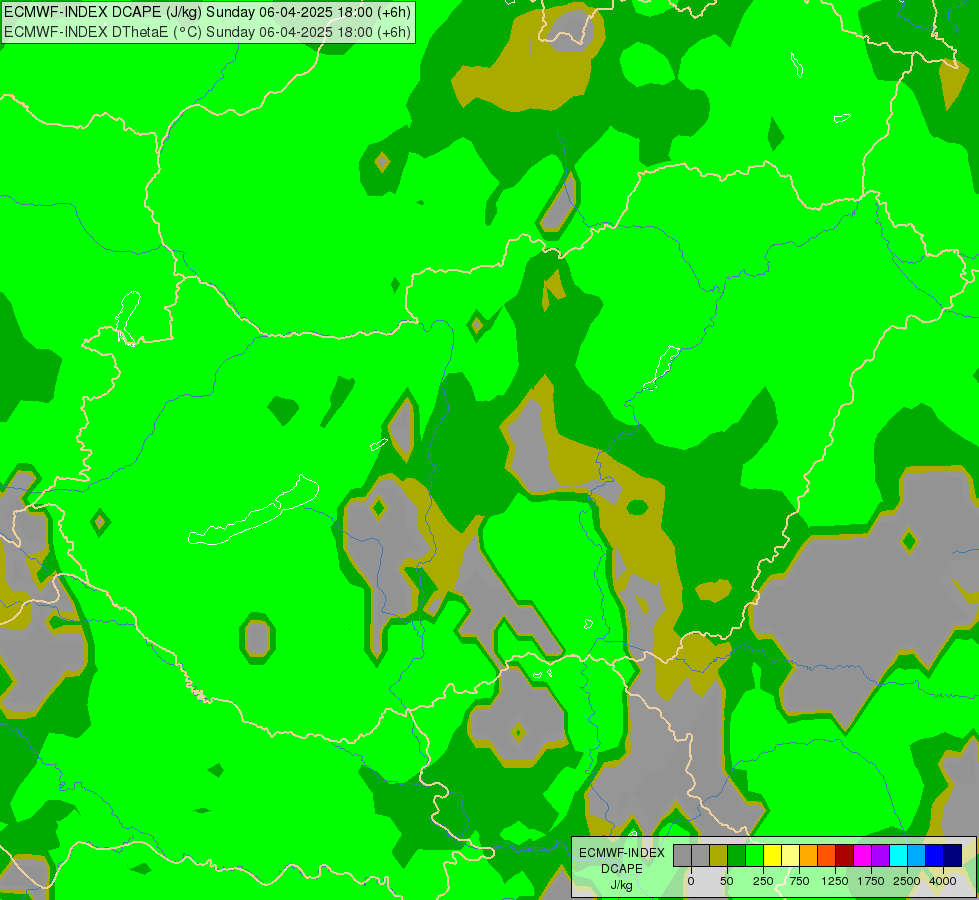Click the legend value '1750'

(x=871, y=881)
